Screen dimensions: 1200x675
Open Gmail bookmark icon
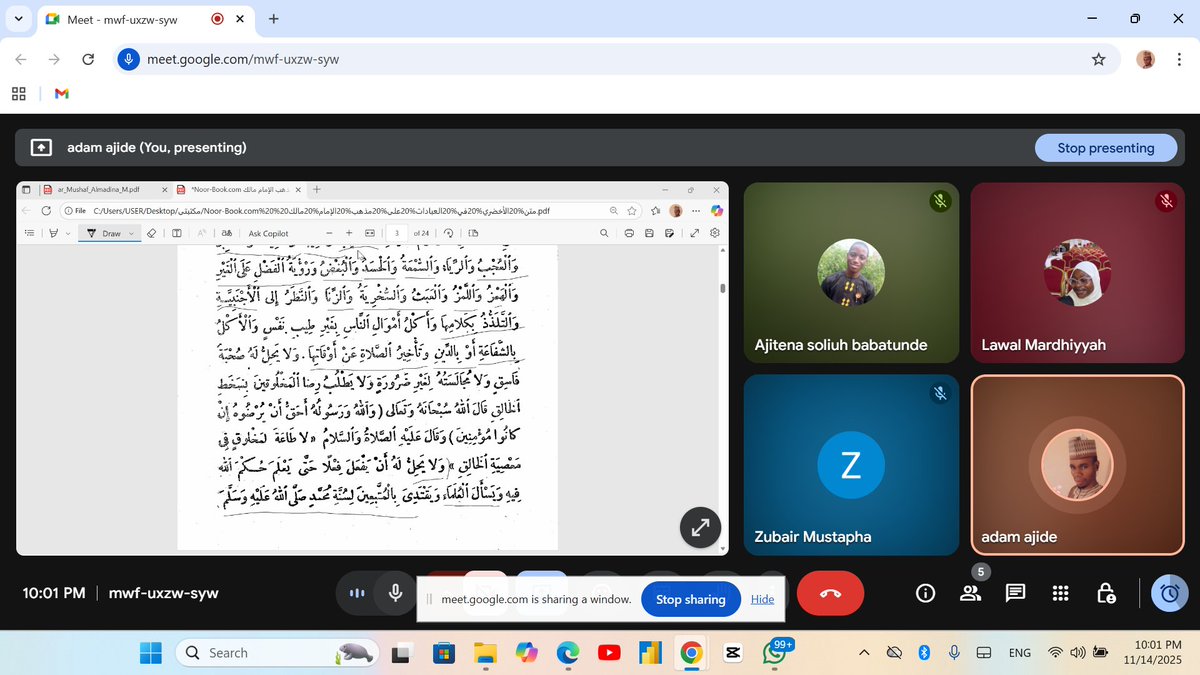tap(61, 93)
